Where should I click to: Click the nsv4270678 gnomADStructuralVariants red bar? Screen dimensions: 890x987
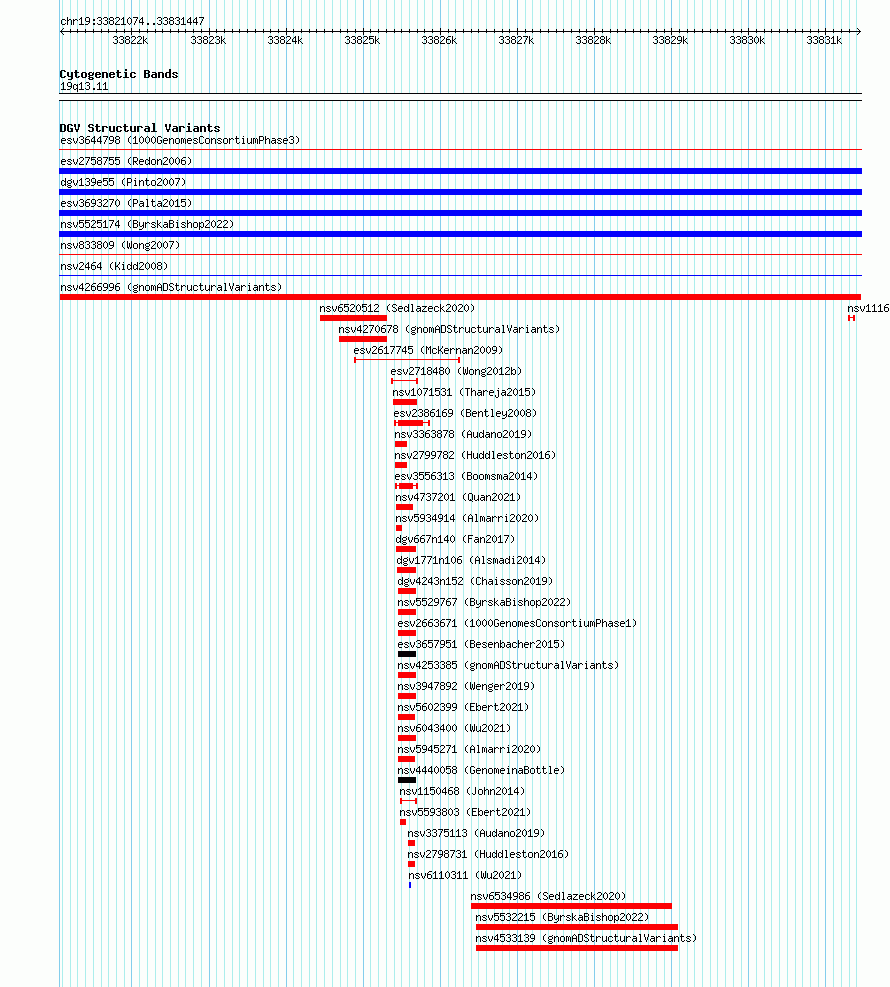pyautogui.click(x=363, y=339)
